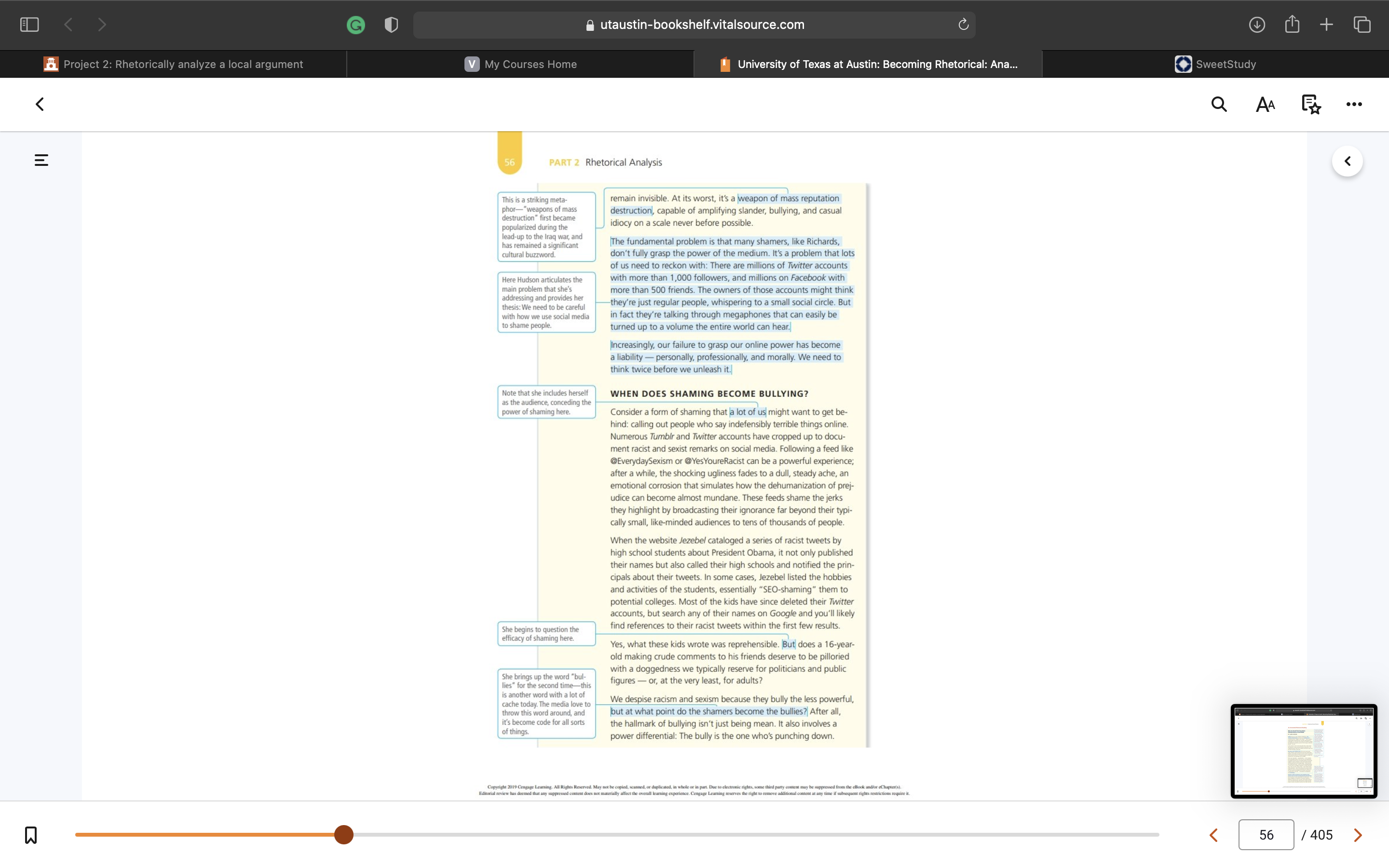Image resolution: width=1389 pixels, height=868 pixels.
Task: Open the Safari downloads icon
Action: click(1256, 25)
